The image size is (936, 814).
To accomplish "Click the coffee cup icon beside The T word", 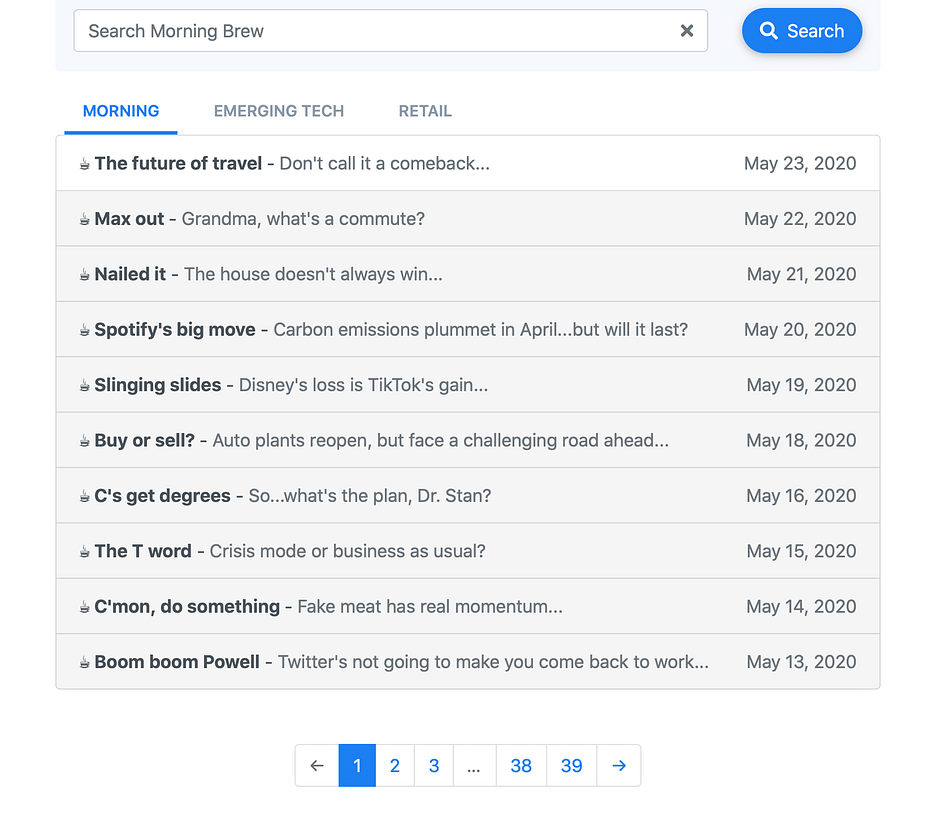I will tap(85, 552).
